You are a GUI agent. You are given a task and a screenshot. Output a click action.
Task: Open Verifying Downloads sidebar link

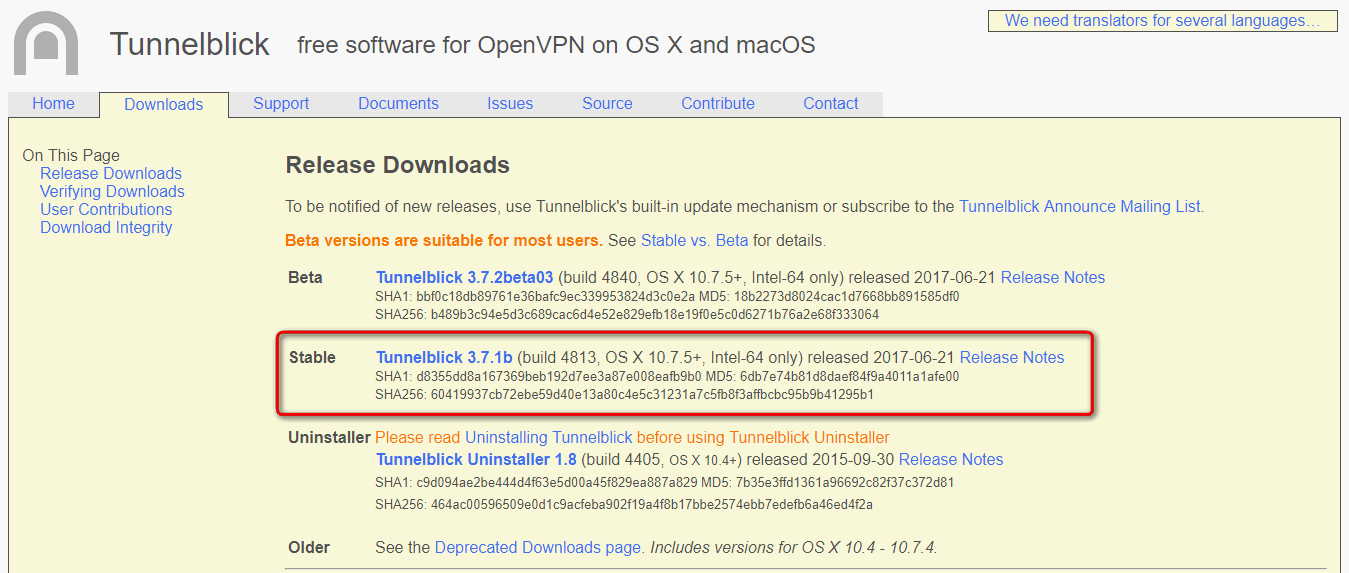click(112, 192)
